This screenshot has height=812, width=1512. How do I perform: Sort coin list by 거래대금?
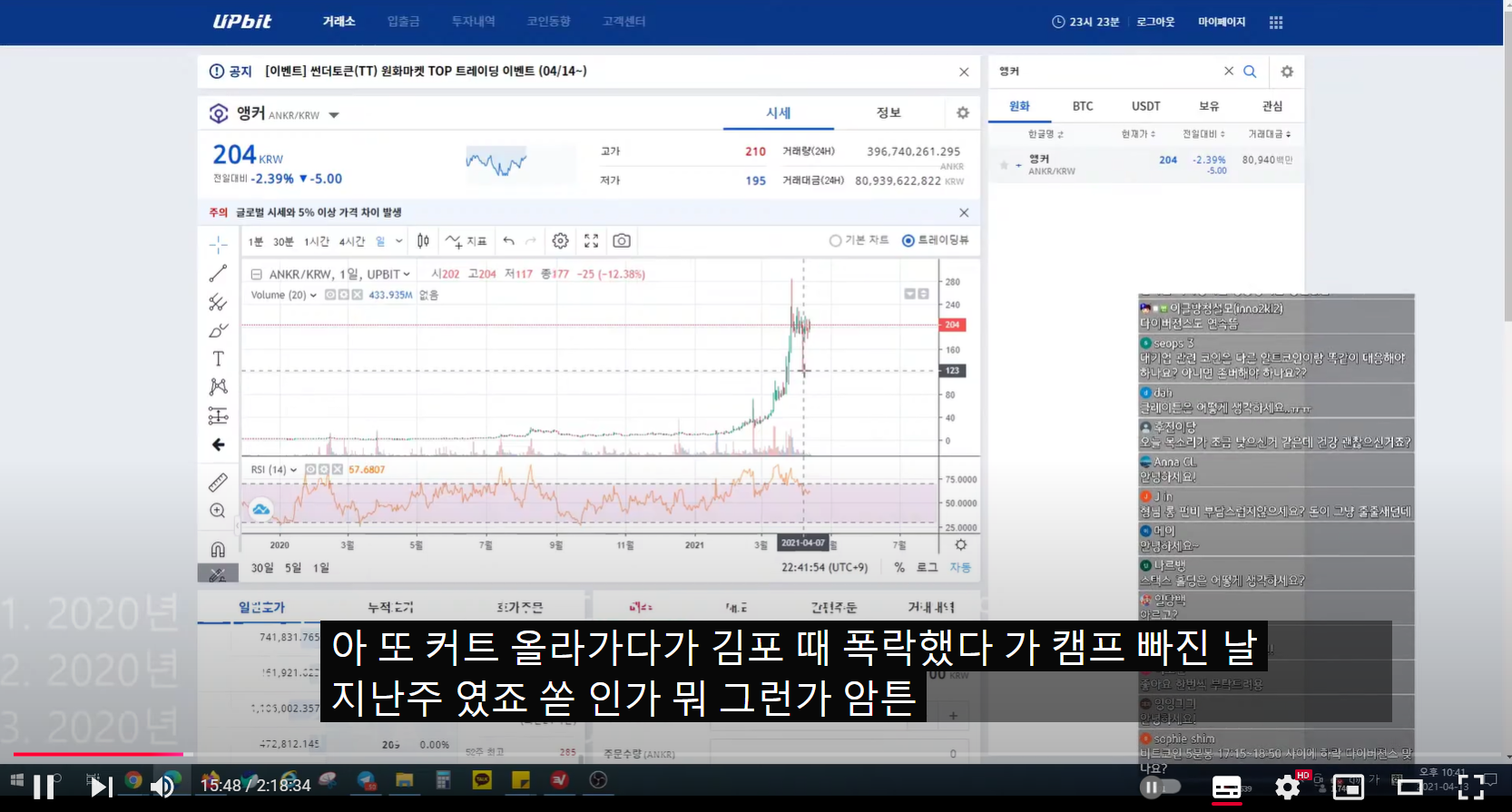[x=1270, y=134]
